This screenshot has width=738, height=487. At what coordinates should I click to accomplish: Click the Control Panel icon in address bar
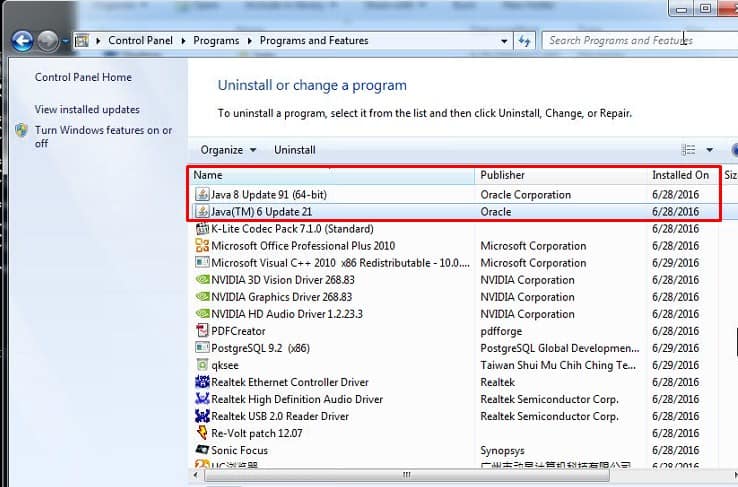pos(82,41)
